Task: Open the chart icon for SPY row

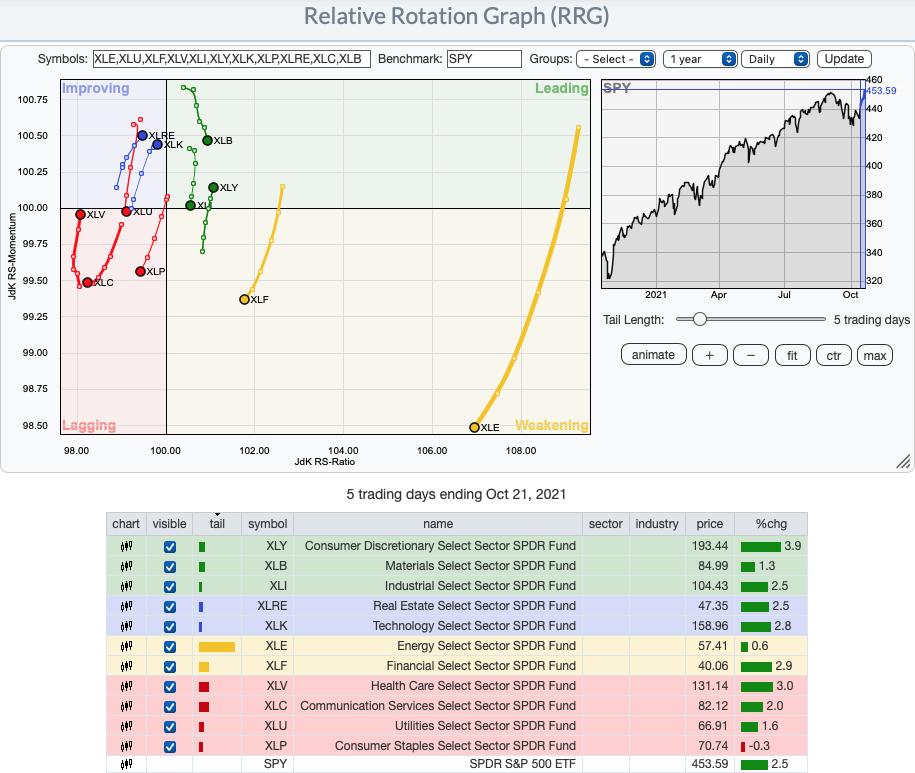Action: (x=126, y=764)
